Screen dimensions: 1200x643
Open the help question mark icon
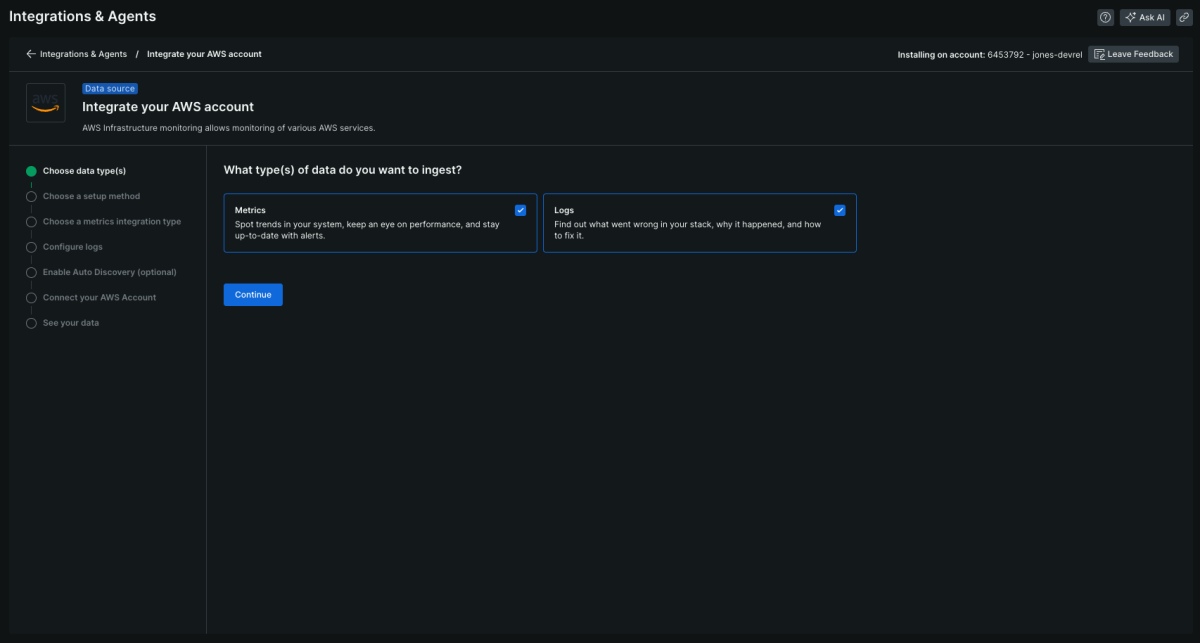1105,17
